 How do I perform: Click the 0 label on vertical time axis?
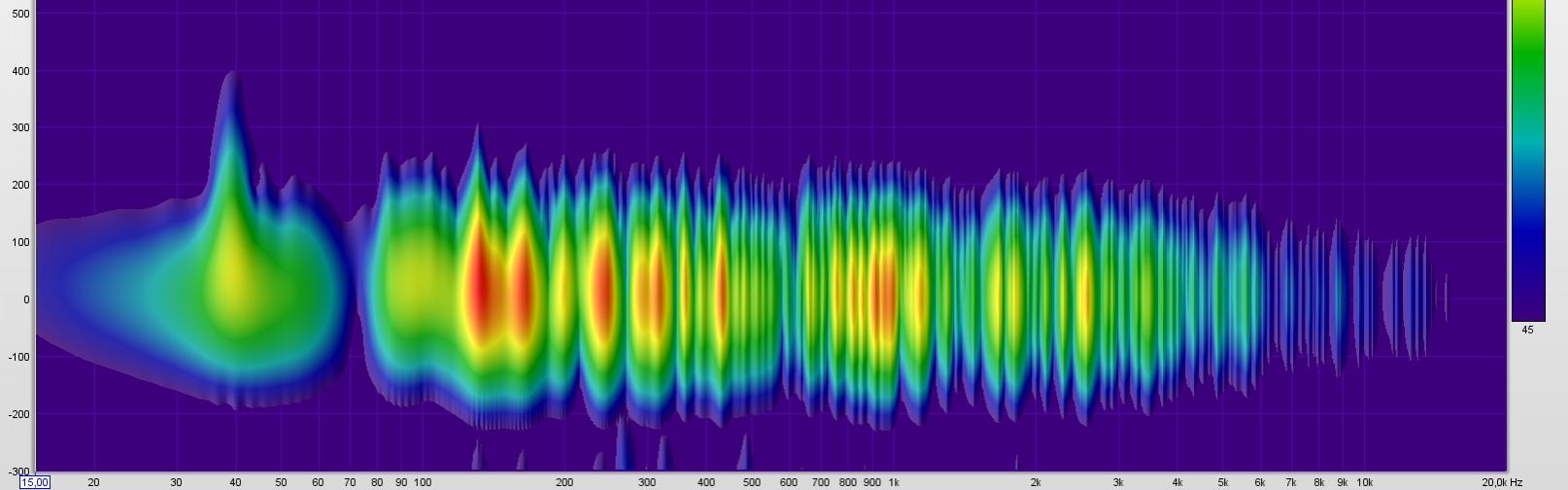click(26, 300)
